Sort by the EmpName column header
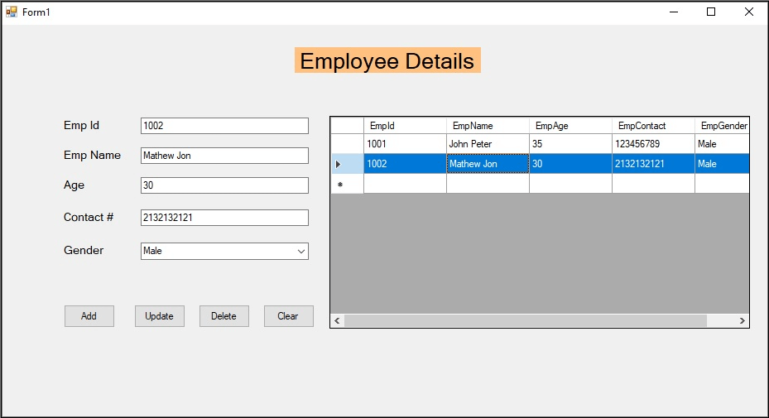The height and width of the screenshot is (418, 769). click(x=488, y=126)
